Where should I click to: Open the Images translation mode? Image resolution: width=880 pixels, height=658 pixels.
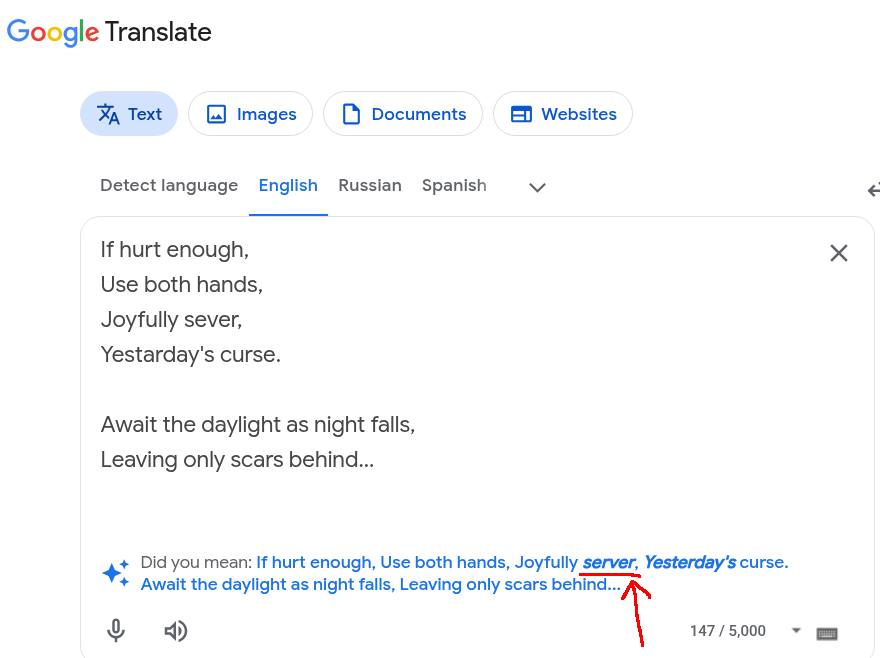coord(250,114)
